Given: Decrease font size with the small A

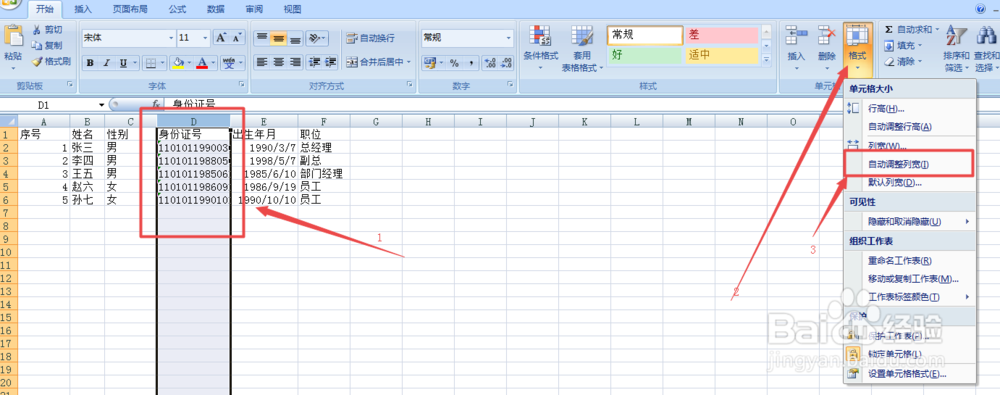Looking at the screenshot, I should [237, 38].
